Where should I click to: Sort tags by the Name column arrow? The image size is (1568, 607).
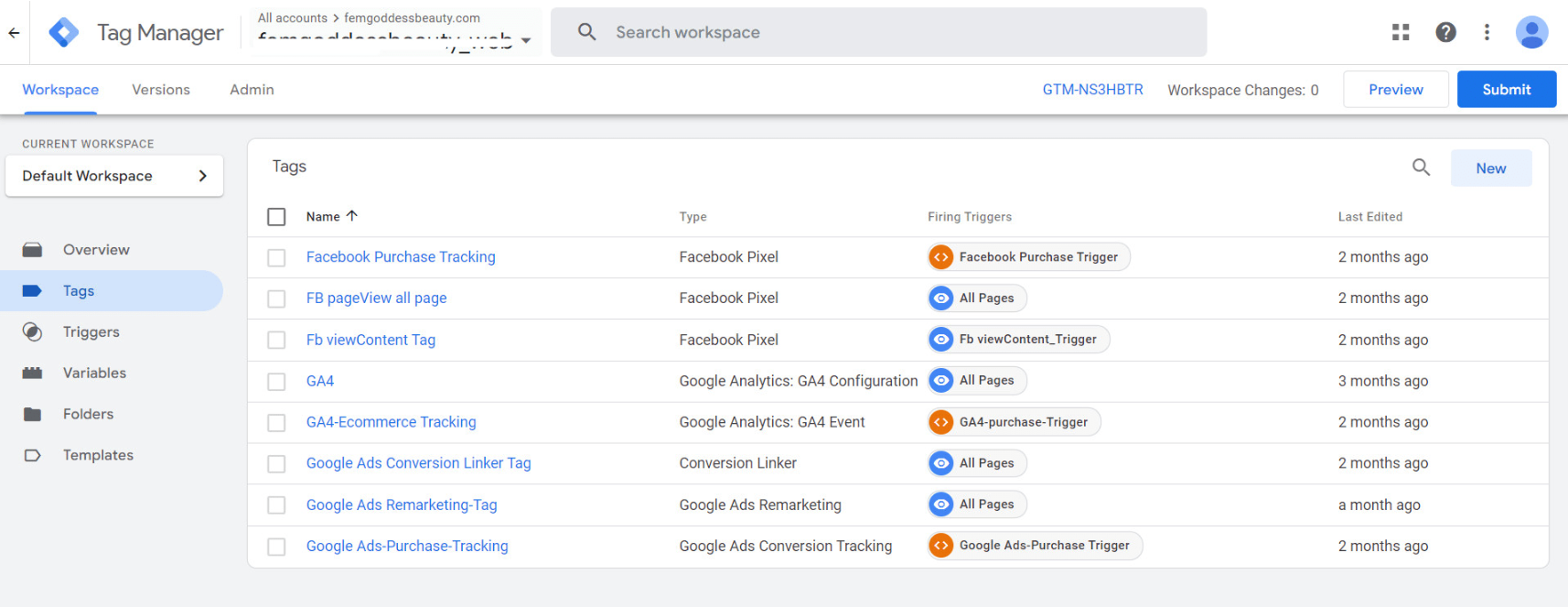click(x=352, y=216)
